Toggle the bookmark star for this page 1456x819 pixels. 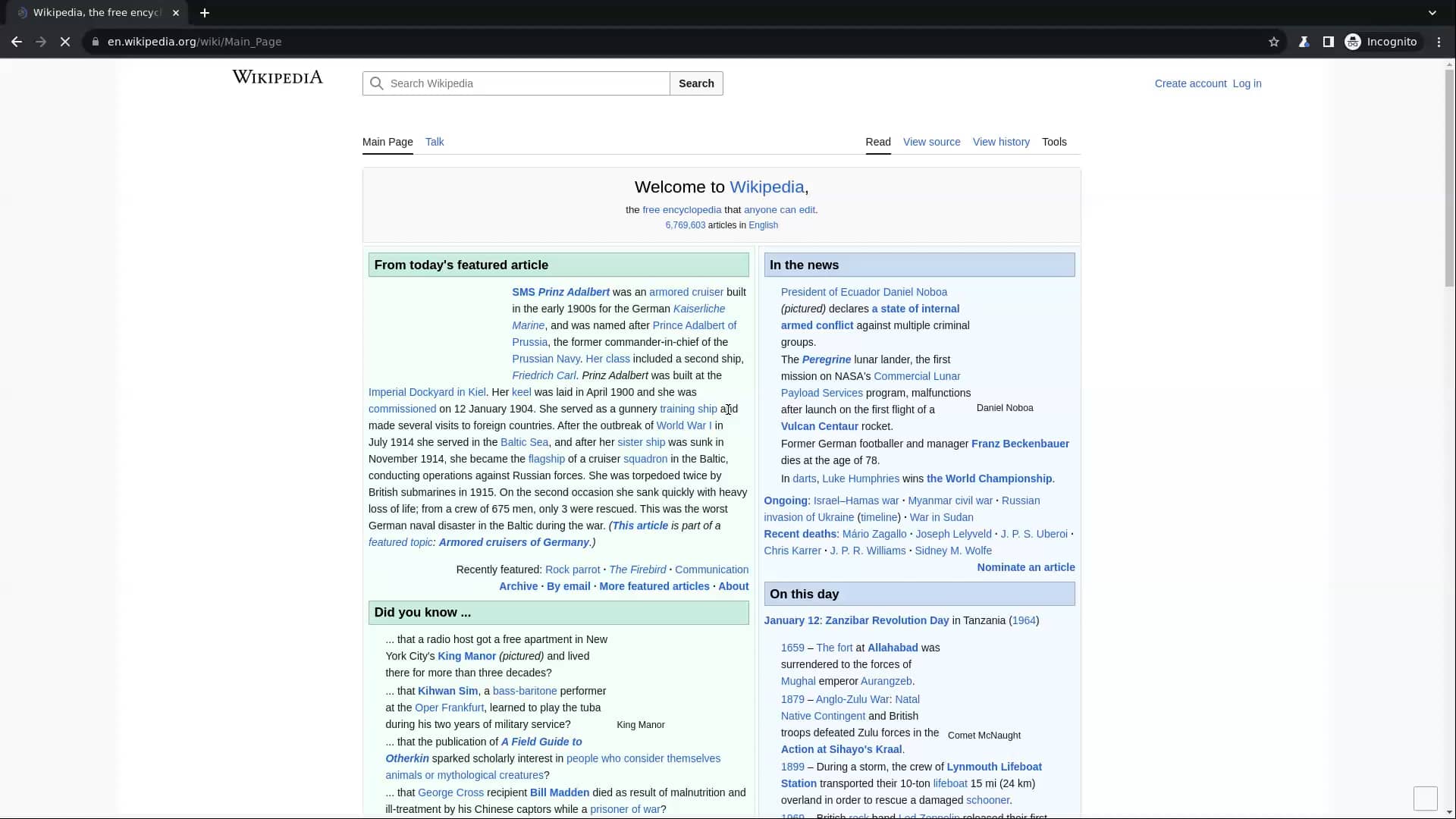point(1273,42)
